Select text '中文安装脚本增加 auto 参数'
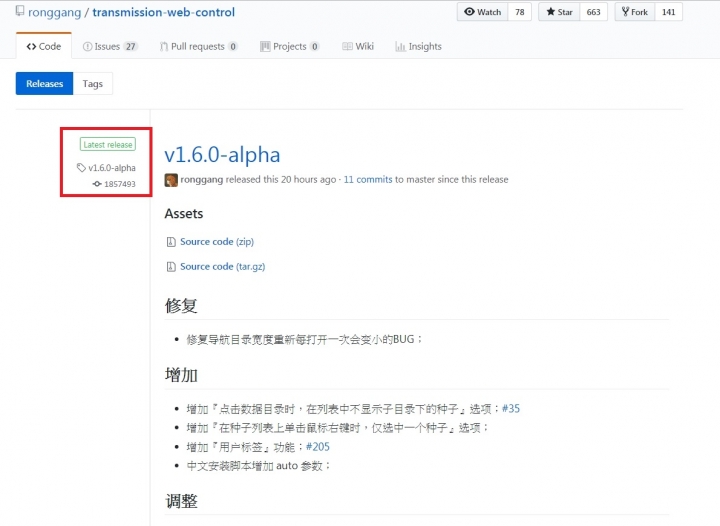Screen dimensions: 720x526 (x=254, y=465)
